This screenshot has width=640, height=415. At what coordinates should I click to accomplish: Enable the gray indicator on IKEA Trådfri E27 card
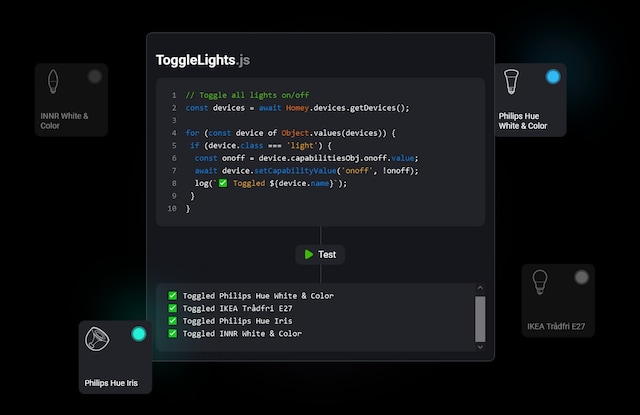pos(581,276)
